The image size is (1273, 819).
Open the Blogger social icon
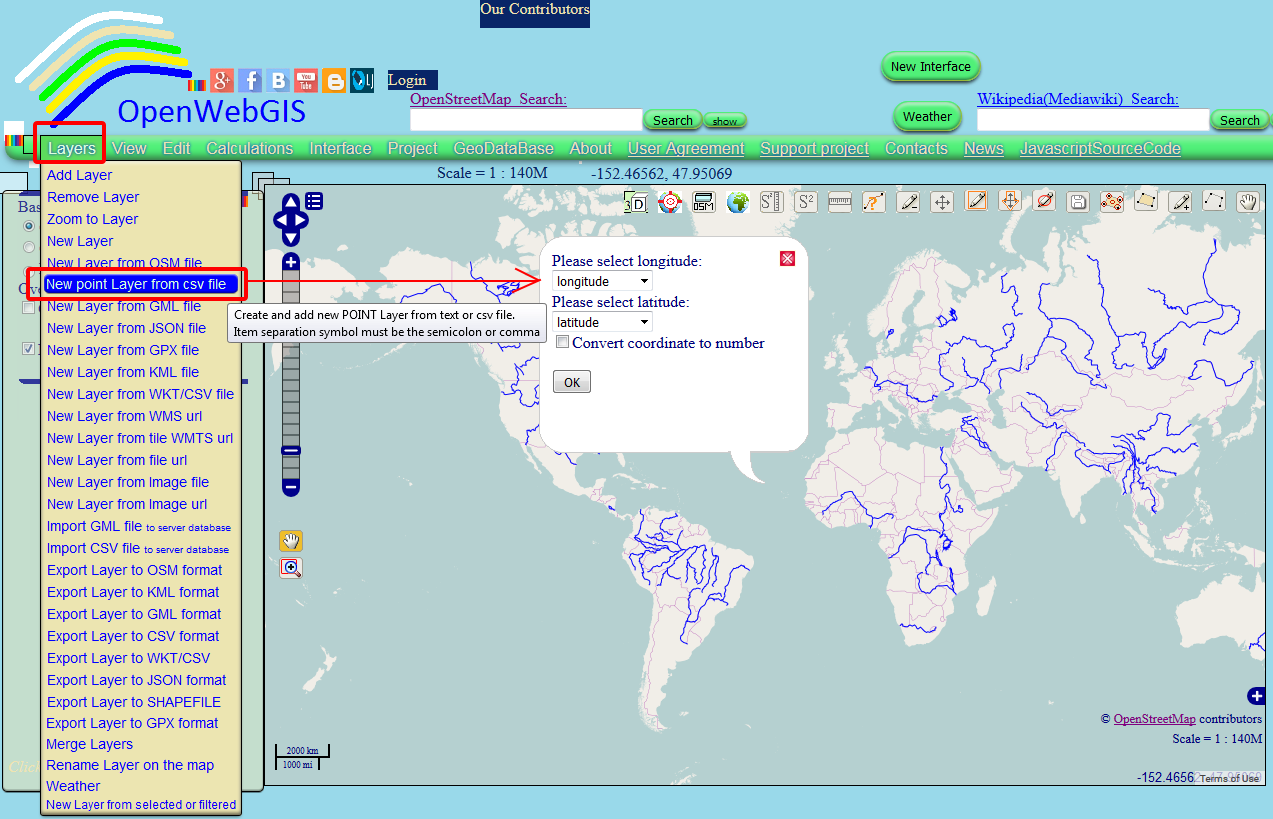pyautogui.click(x=334, y=80)
